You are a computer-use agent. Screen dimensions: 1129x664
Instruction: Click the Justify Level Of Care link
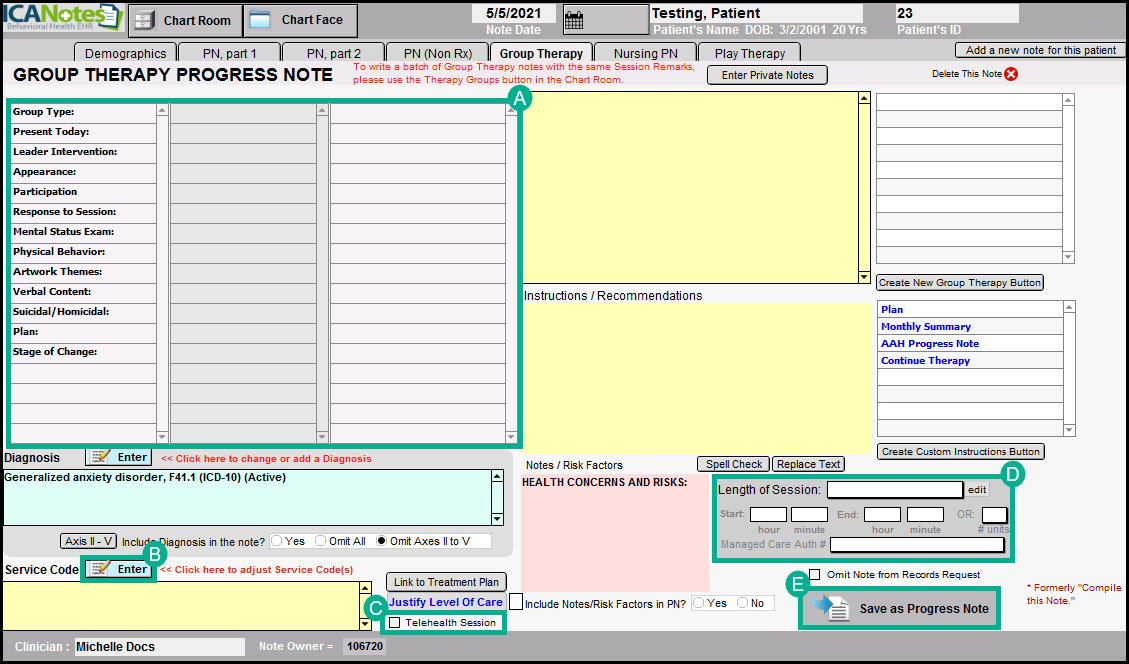[x=445, y=602]
